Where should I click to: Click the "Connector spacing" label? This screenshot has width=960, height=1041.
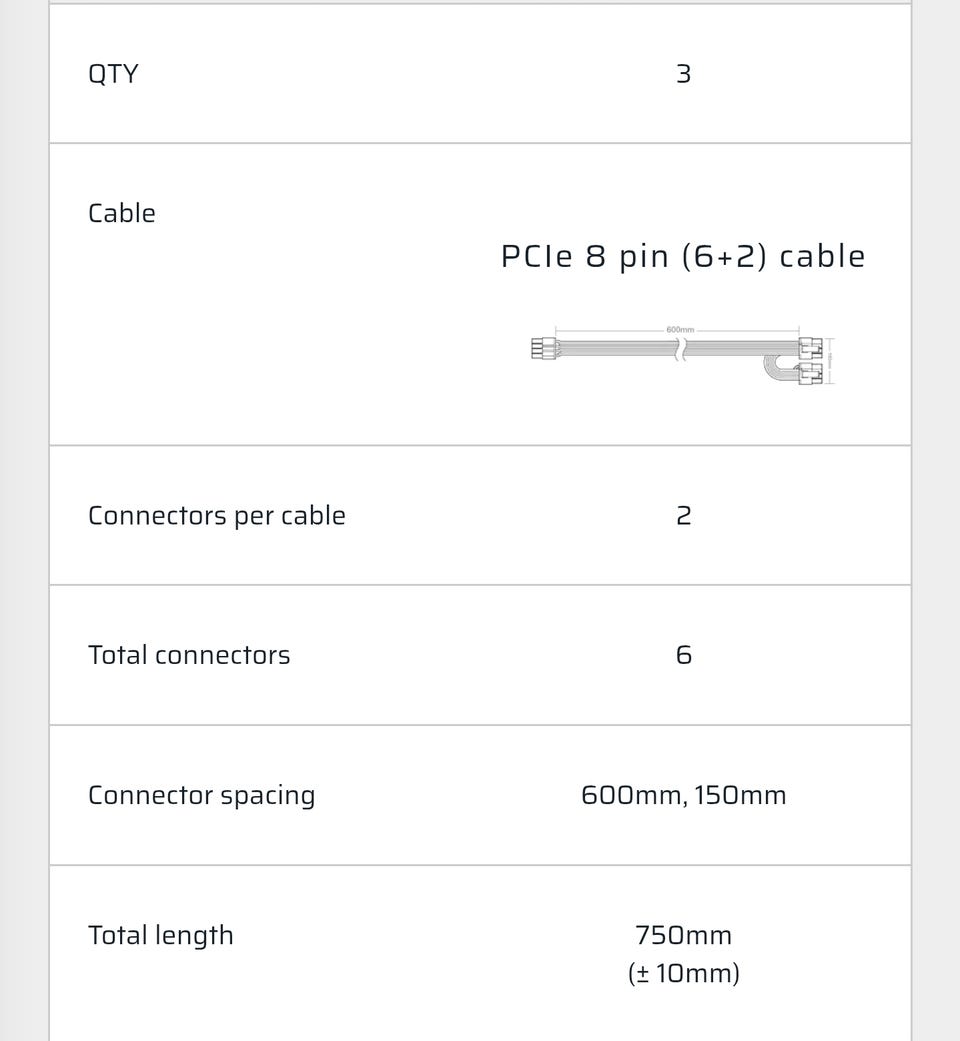pos(201,795)
